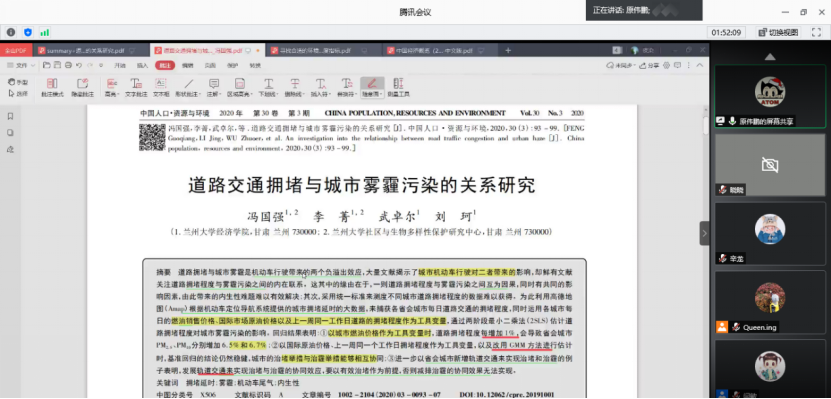Click the paper title 道路交通拥堵与城市雾霾污染的关系研究

361,185
